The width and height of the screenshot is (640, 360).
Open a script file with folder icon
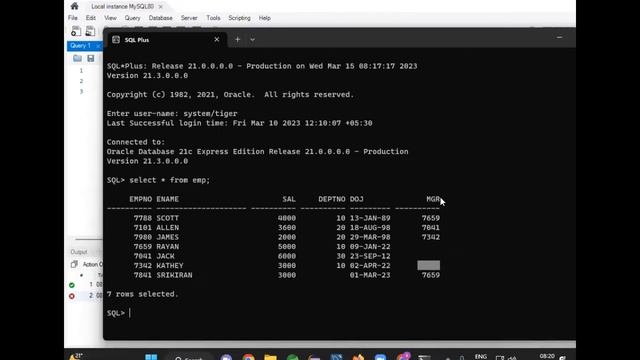pyautogui.click(x=78, y=59)
